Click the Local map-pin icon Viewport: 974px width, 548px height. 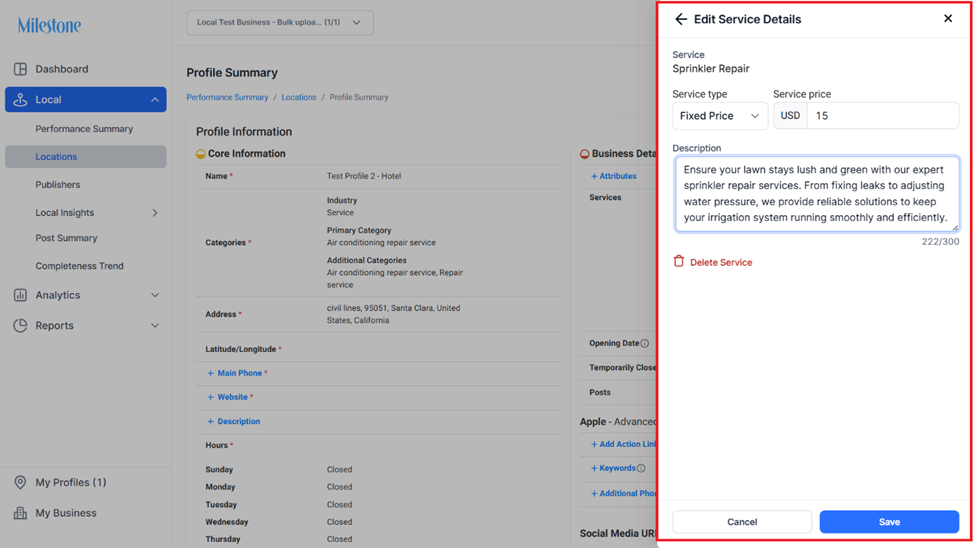pyautogui.click(x=20, y=99)
